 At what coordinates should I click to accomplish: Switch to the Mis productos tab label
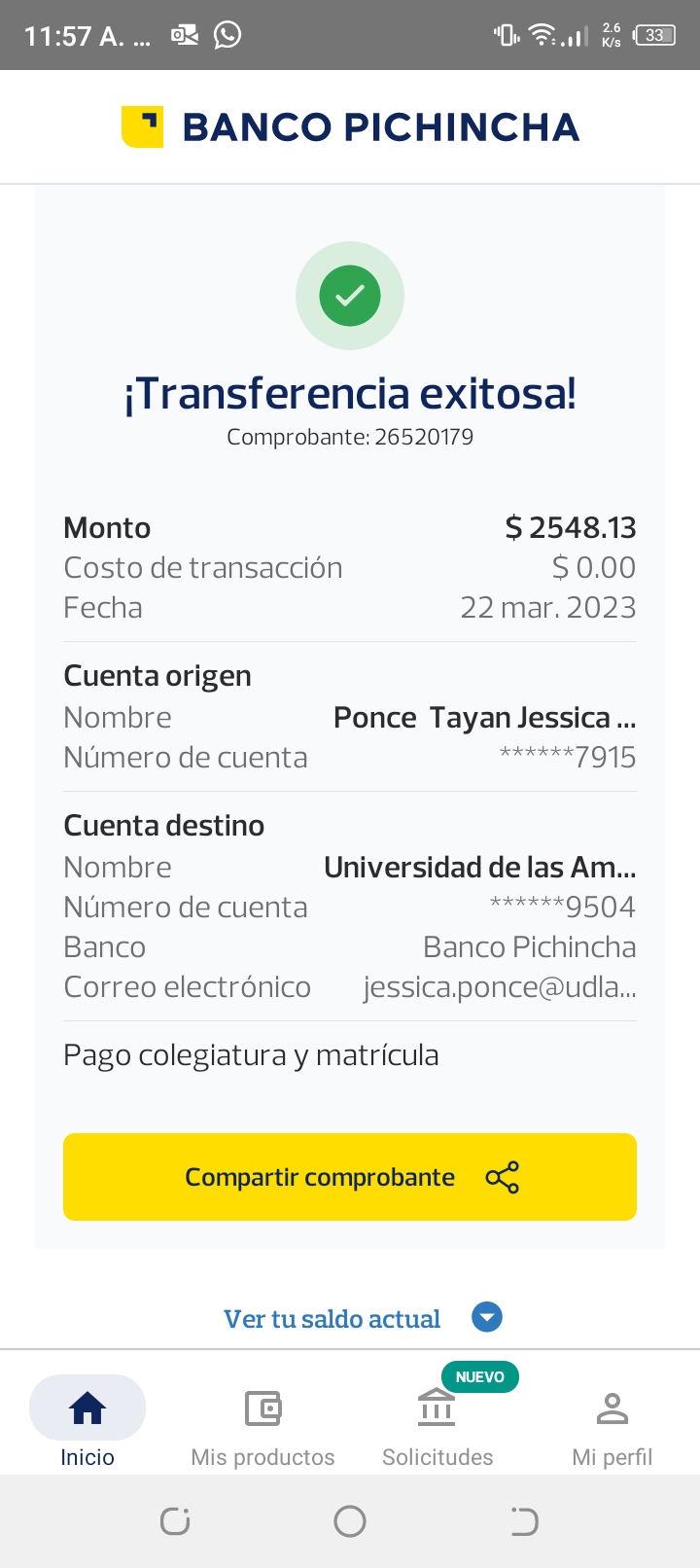point(262,1457)
